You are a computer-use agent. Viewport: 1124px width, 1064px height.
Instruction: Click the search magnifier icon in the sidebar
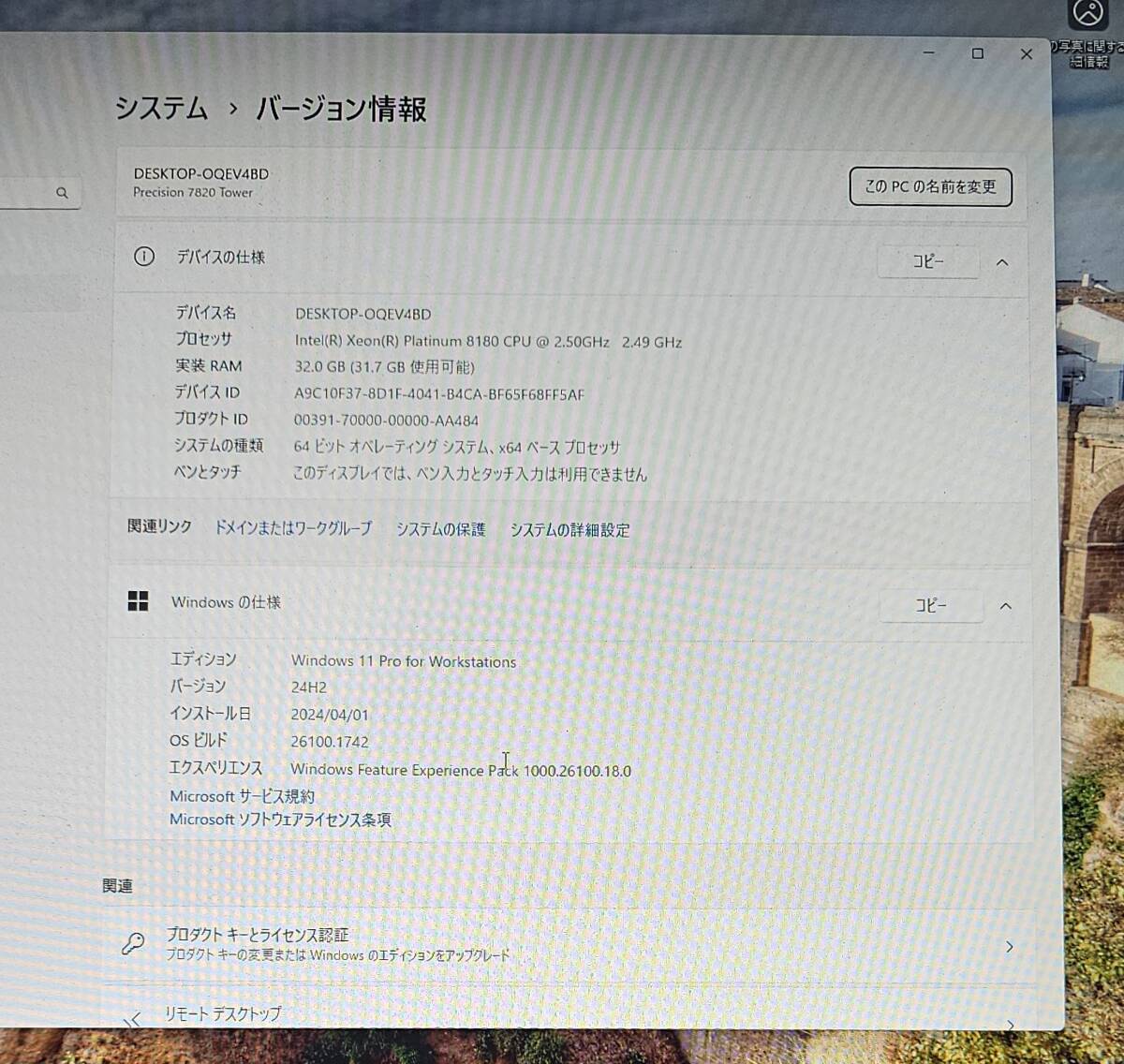coord(62,192)
